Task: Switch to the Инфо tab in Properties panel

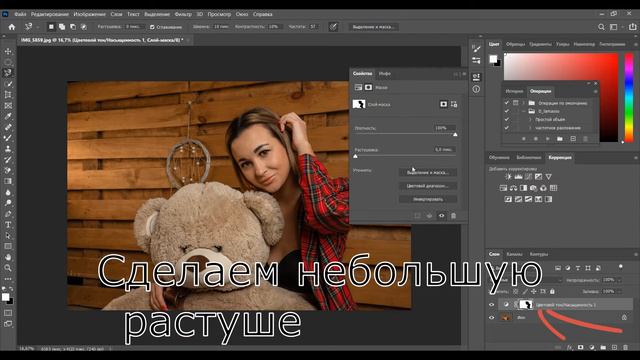Action: click(x=385, y=73)
